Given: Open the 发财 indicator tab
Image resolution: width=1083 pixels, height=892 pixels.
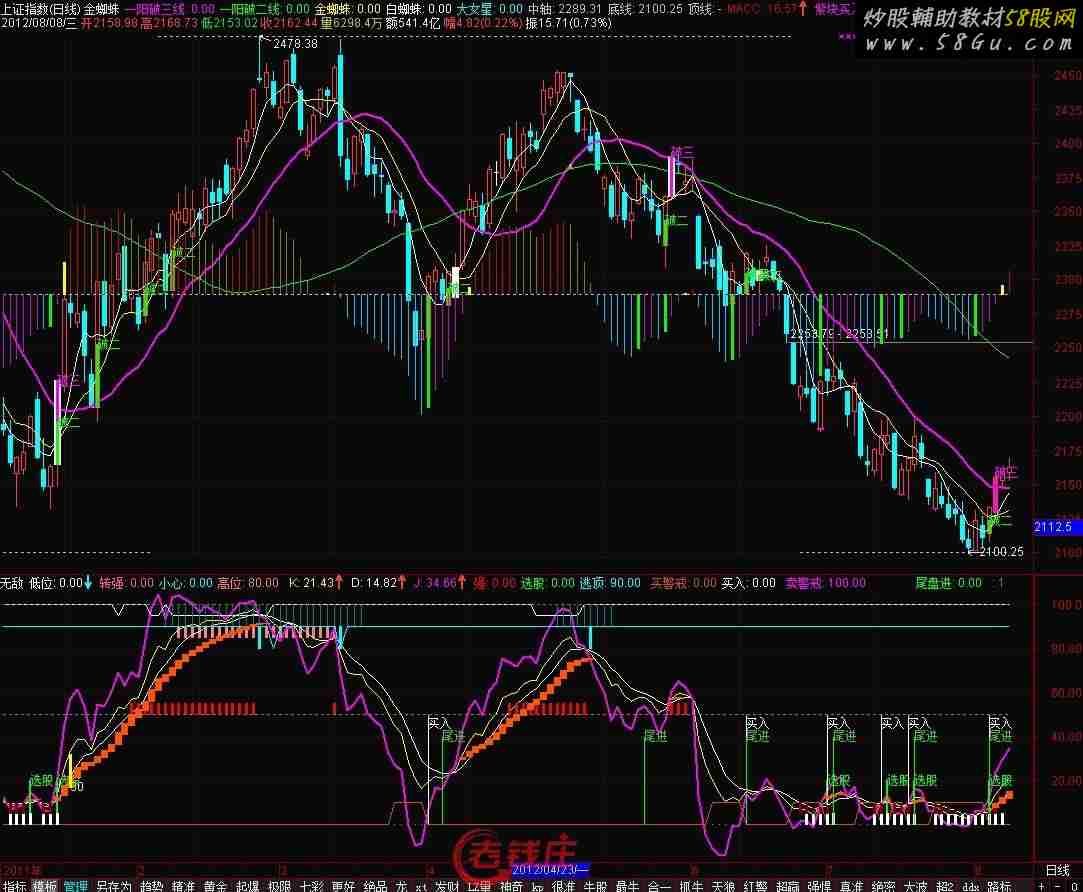Looking at the screenshot, I should coord(447,886).
